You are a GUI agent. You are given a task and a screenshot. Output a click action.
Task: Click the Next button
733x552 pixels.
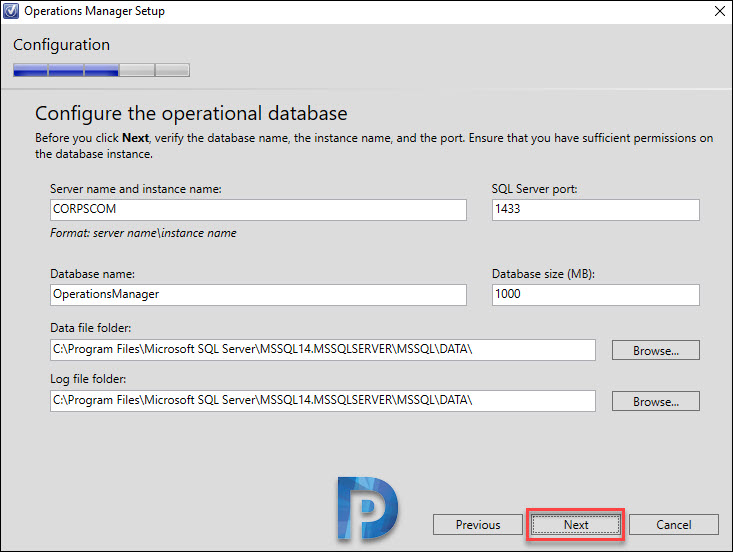pos(575,524)
